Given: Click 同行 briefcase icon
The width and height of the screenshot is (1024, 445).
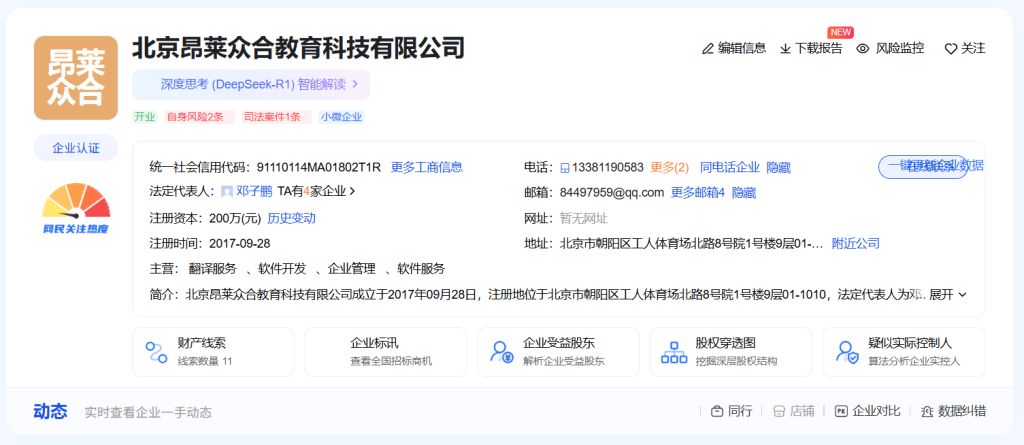Looking at the screenshot, I should [x=717, y=412].
